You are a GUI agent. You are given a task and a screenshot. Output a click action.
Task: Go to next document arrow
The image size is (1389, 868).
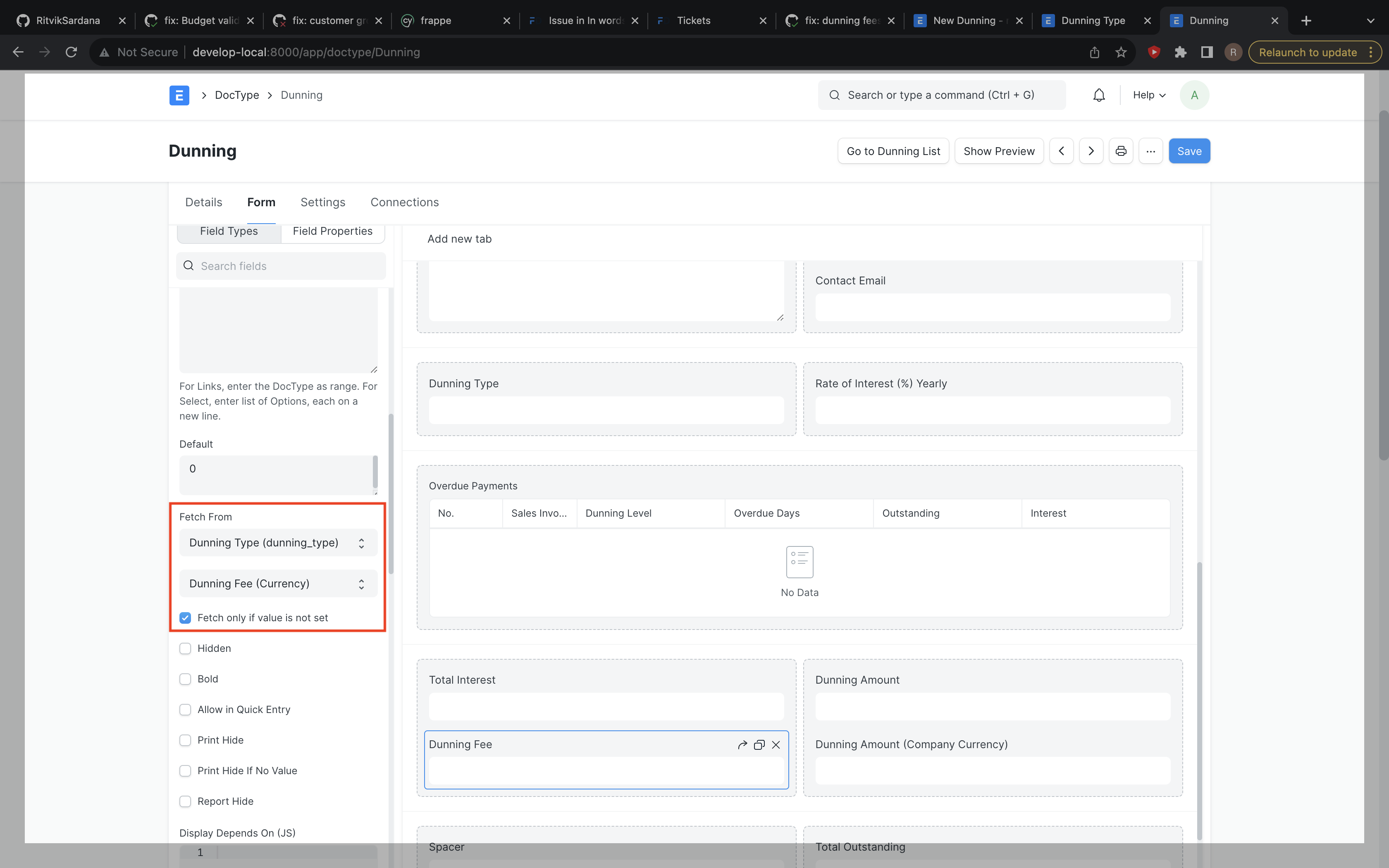pos(1091,151)
